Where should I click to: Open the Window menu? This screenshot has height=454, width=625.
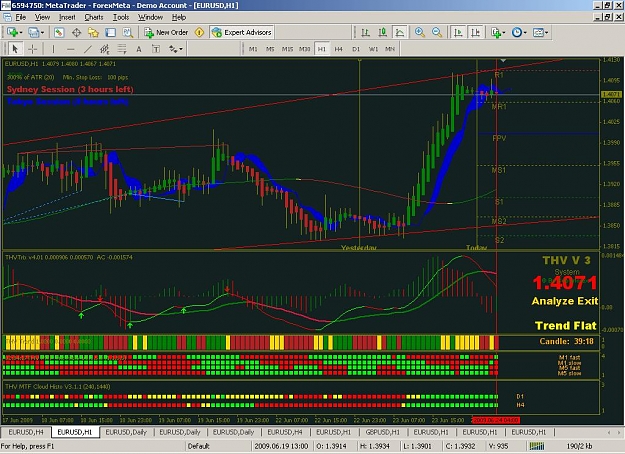[x=150, y=17]
